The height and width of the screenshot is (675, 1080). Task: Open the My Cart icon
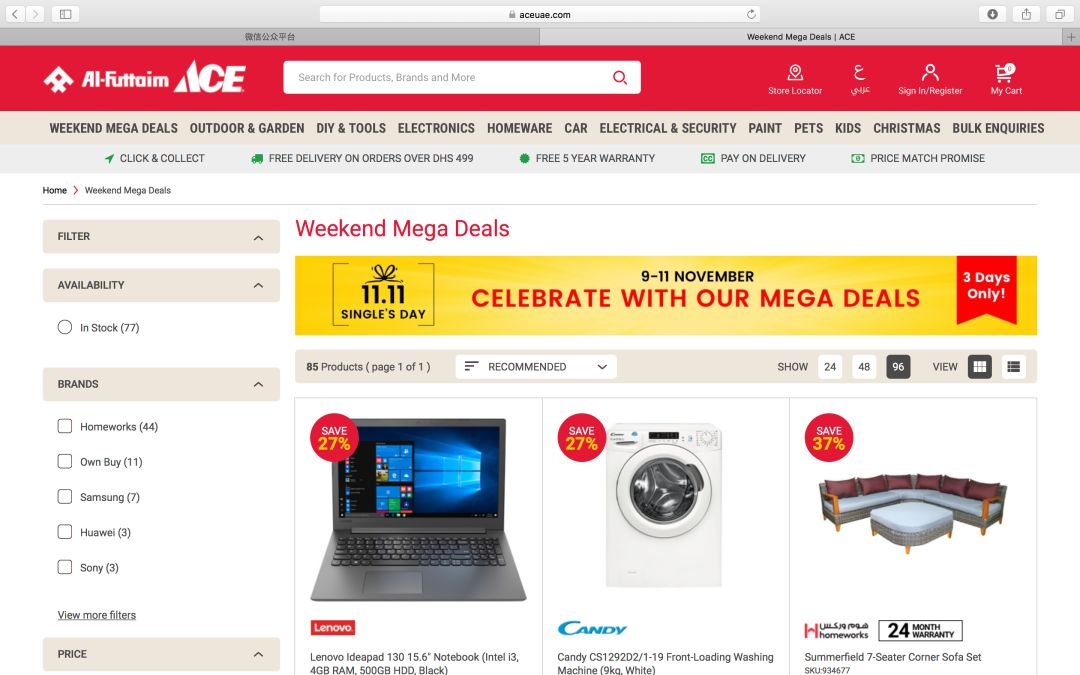pyautogui.click(x=1005, y=72)
